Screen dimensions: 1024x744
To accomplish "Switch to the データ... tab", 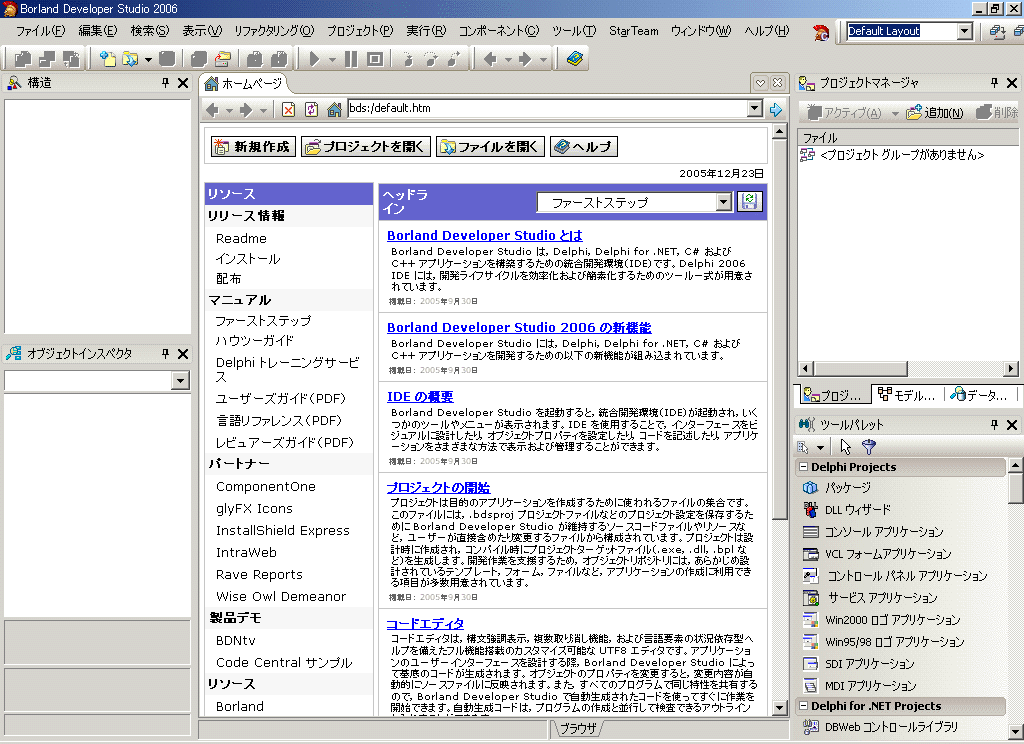I will (x=978, y=395).
